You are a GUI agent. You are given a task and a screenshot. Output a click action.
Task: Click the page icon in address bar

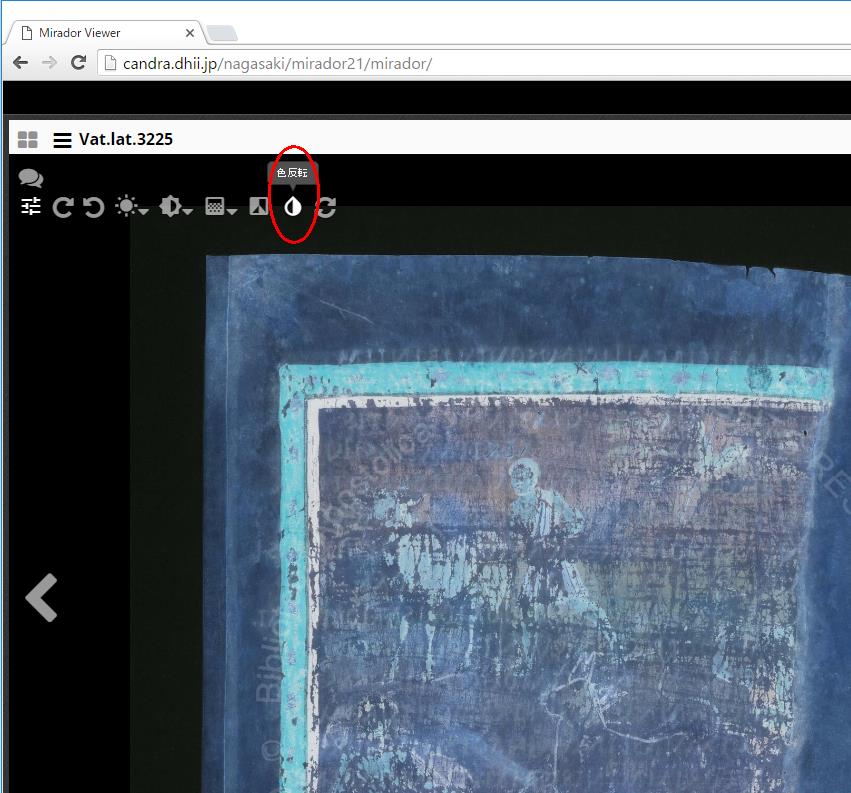click(110, 63)
